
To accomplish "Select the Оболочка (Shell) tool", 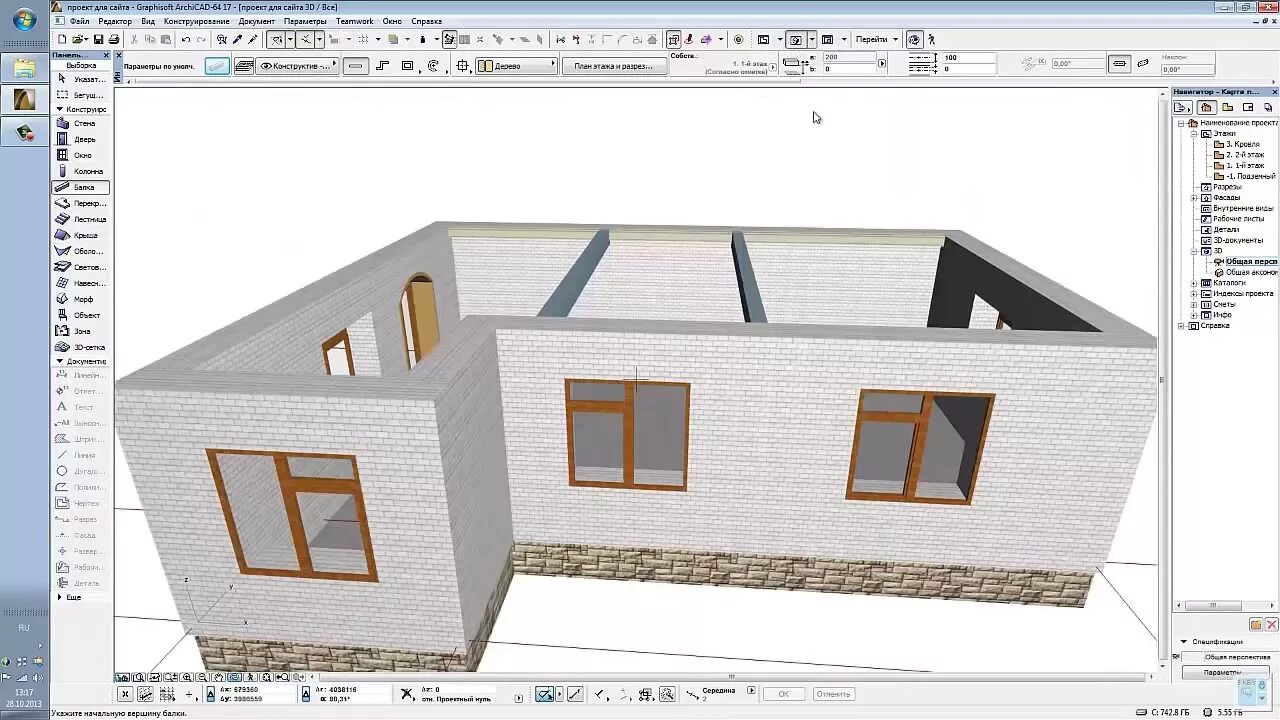I will pos(80,251).
